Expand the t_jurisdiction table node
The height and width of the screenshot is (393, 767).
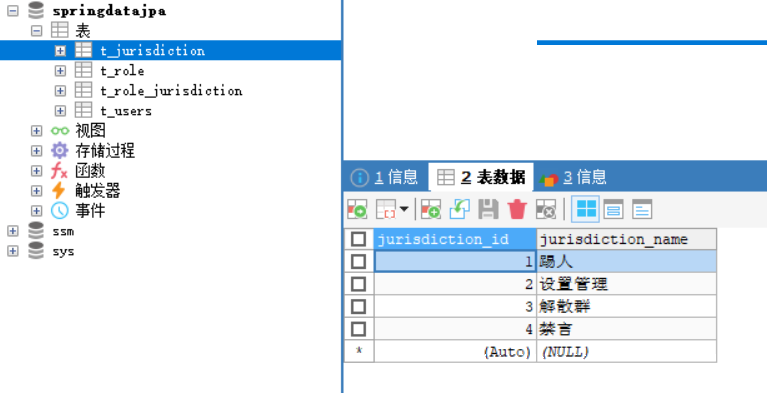[x=60, y=50]
